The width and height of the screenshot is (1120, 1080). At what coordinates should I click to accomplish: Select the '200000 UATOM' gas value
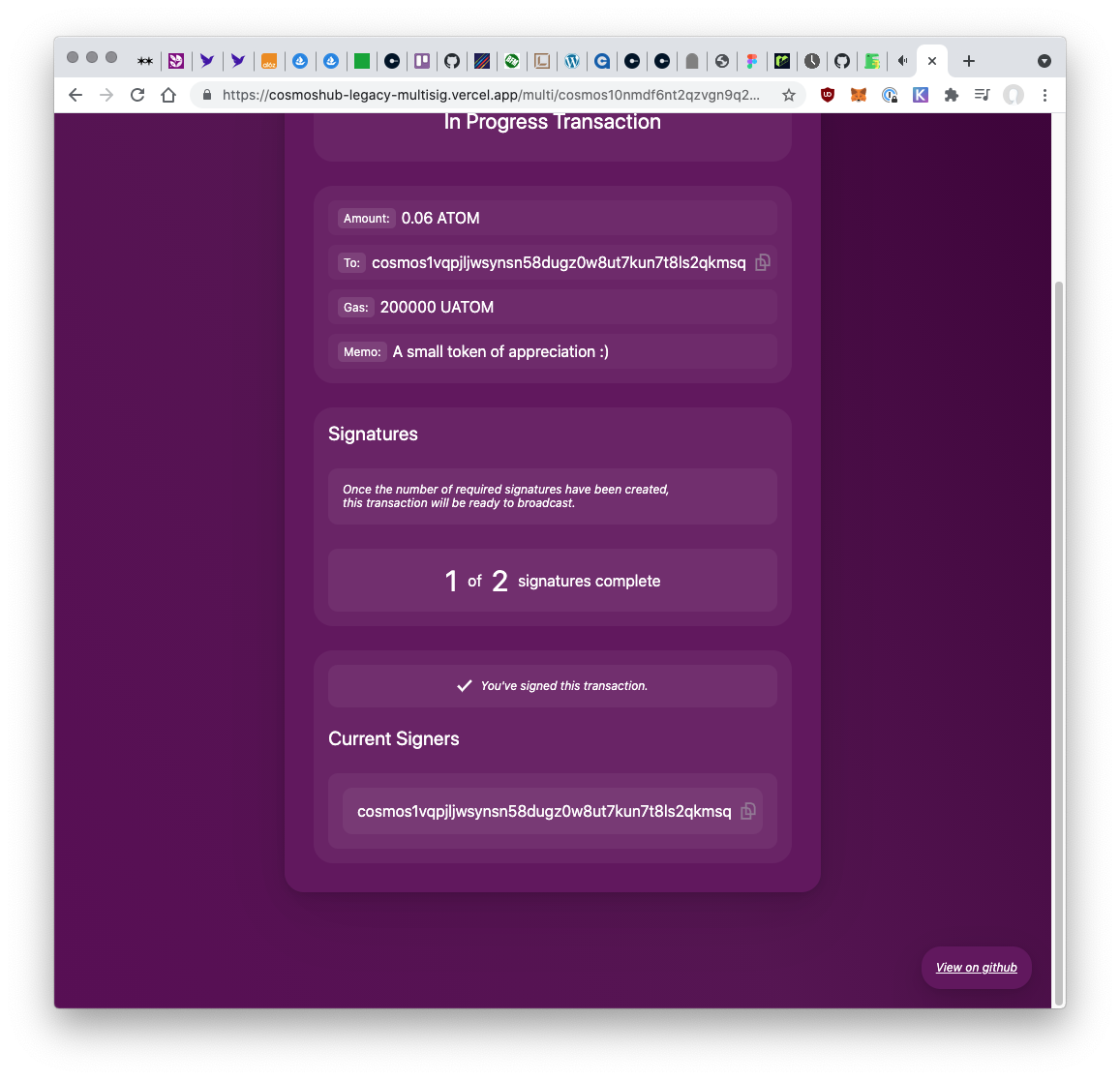437,307
